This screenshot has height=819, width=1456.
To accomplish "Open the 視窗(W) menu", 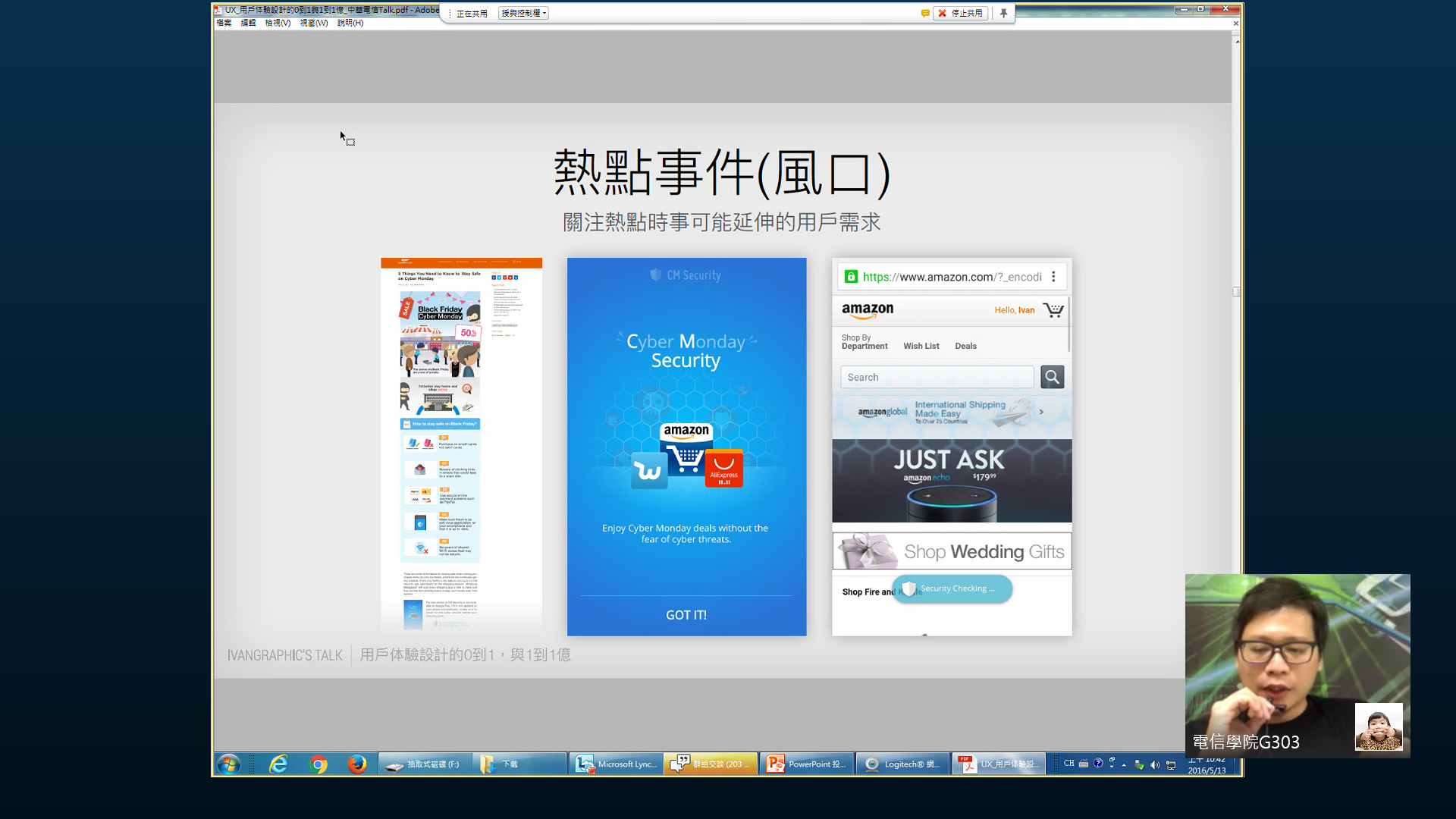I will (313, 23).
